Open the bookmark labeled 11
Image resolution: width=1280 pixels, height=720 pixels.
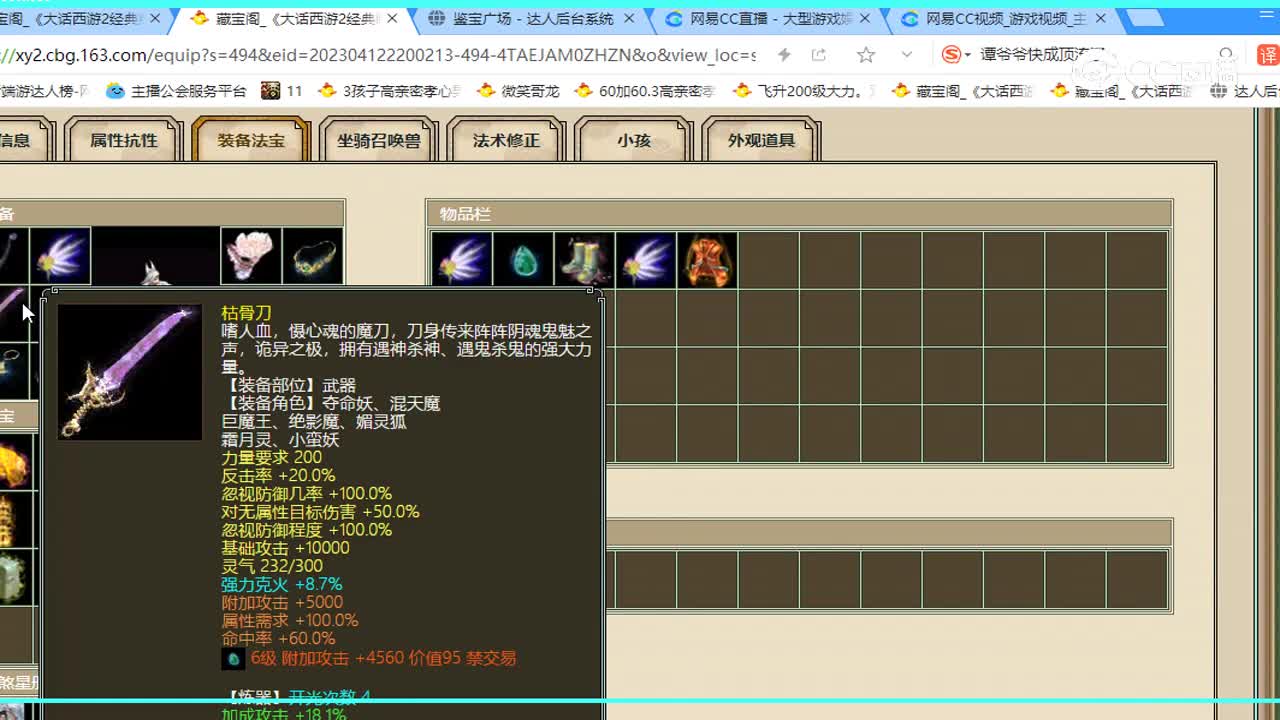tap(282, 91)
